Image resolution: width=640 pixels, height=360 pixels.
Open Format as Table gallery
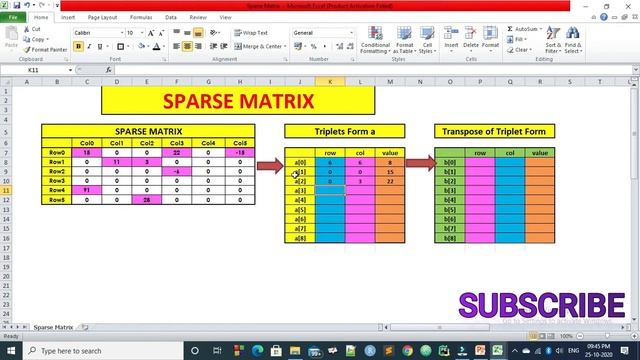404,40
